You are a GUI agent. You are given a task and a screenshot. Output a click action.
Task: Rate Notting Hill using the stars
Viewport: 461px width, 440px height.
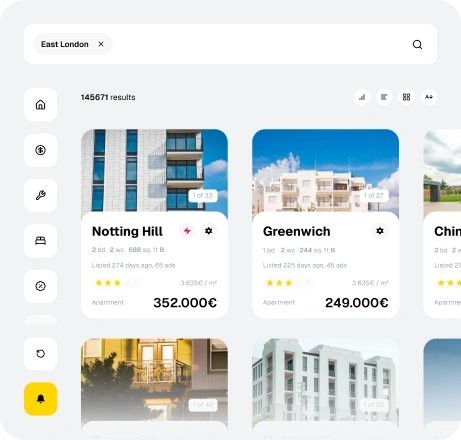click(x=117, y=283)
